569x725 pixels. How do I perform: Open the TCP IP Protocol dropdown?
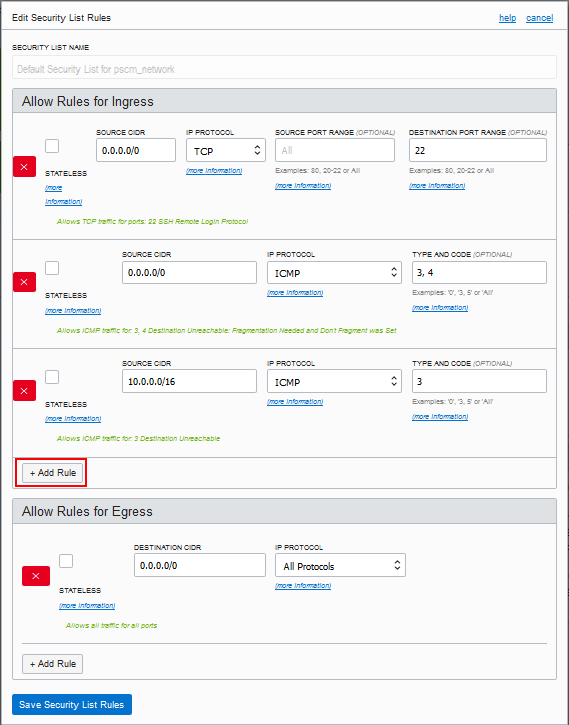coord(226,150)
